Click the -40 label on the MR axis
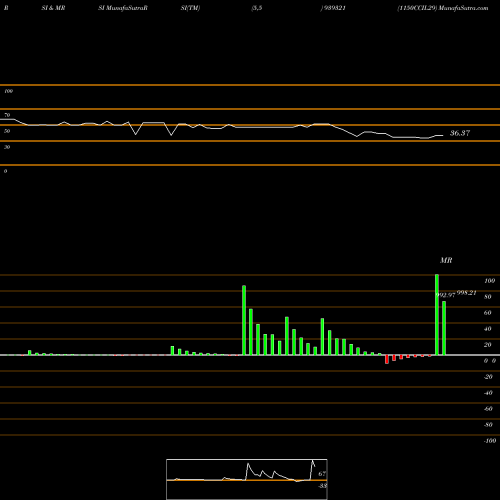The width and height of the screenshot is (500, 500). pos(488,393)
